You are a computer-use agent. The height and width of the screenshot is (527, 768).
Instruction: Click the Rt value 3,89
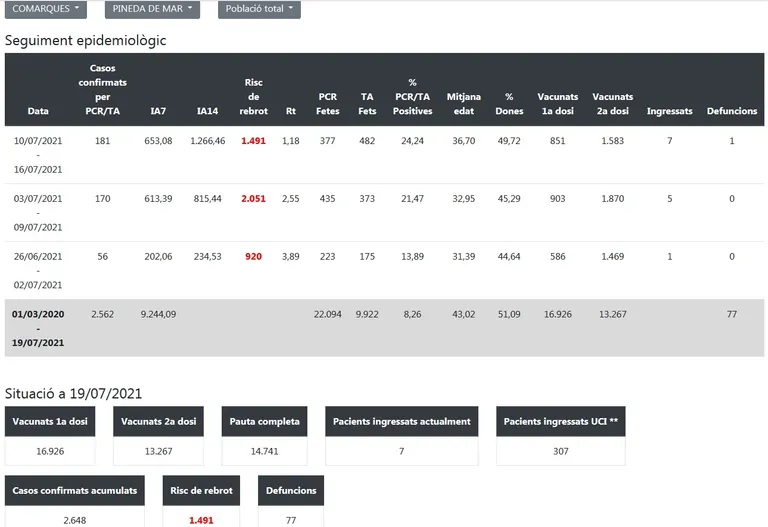(290, 256)
